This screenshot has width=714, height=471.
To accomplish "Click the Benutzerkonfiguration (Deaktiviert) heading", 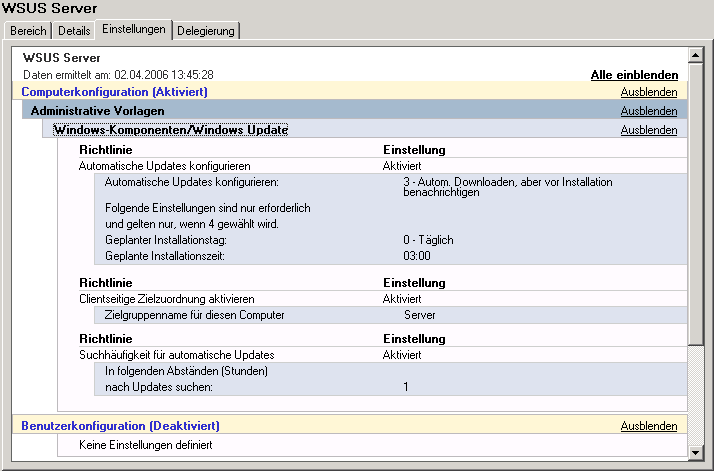I will (120, 426).
